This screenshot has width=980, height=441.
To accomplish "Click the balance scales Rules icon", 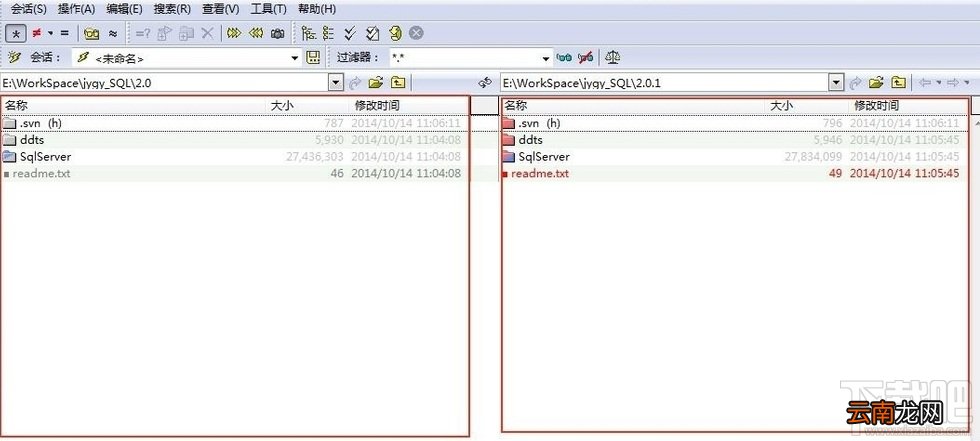I will point(612,58).
